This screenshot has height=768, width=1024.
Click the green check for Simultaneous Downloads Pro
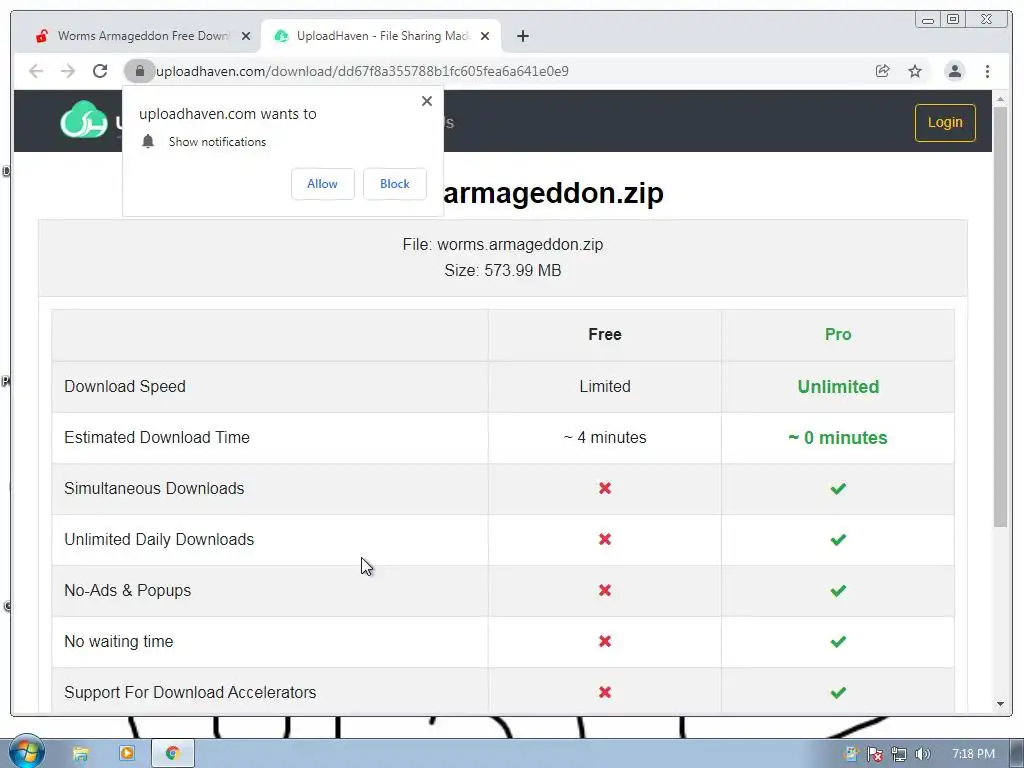point(838,488)
